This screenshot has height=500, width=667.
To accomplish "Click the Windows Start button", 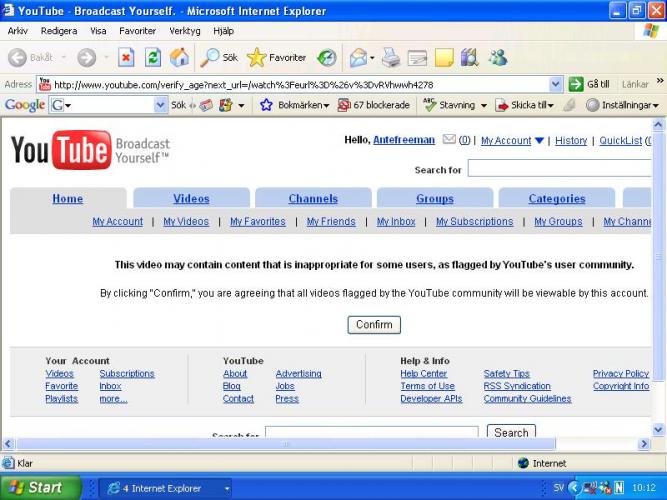I will (x=36, y=488).
